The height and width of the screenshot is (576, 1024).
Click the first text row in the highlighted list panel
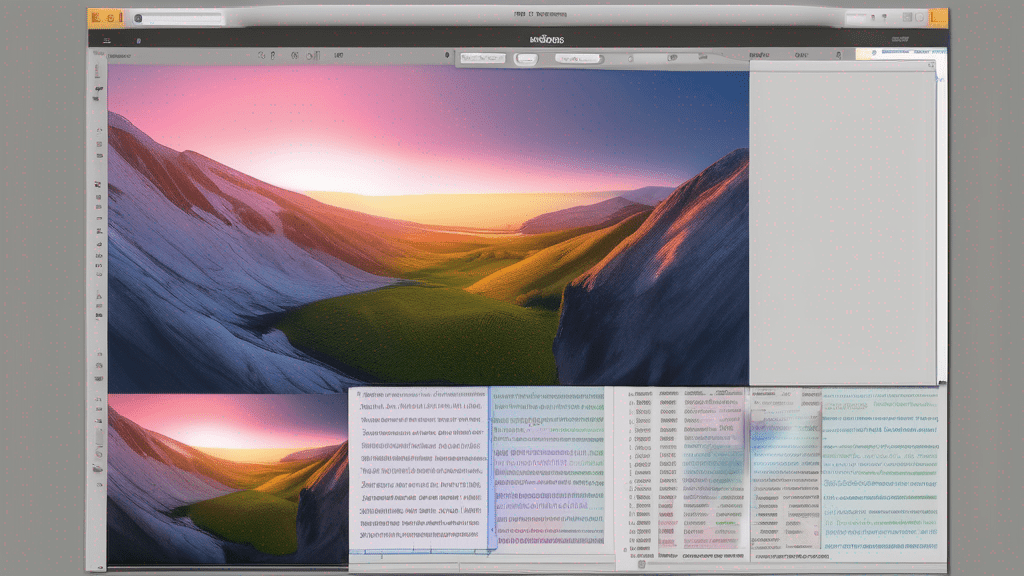coord(422,396)
